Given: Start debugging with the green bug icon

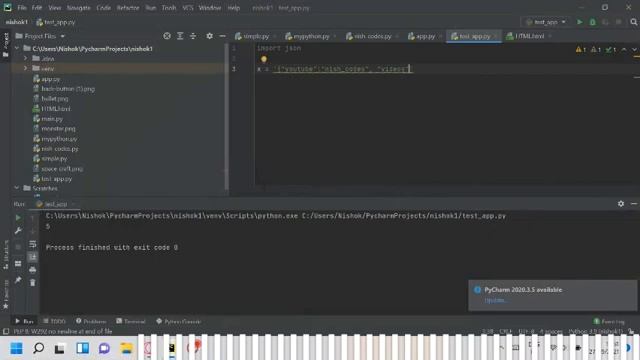Looking at the screenshot, I should point(592,22).
